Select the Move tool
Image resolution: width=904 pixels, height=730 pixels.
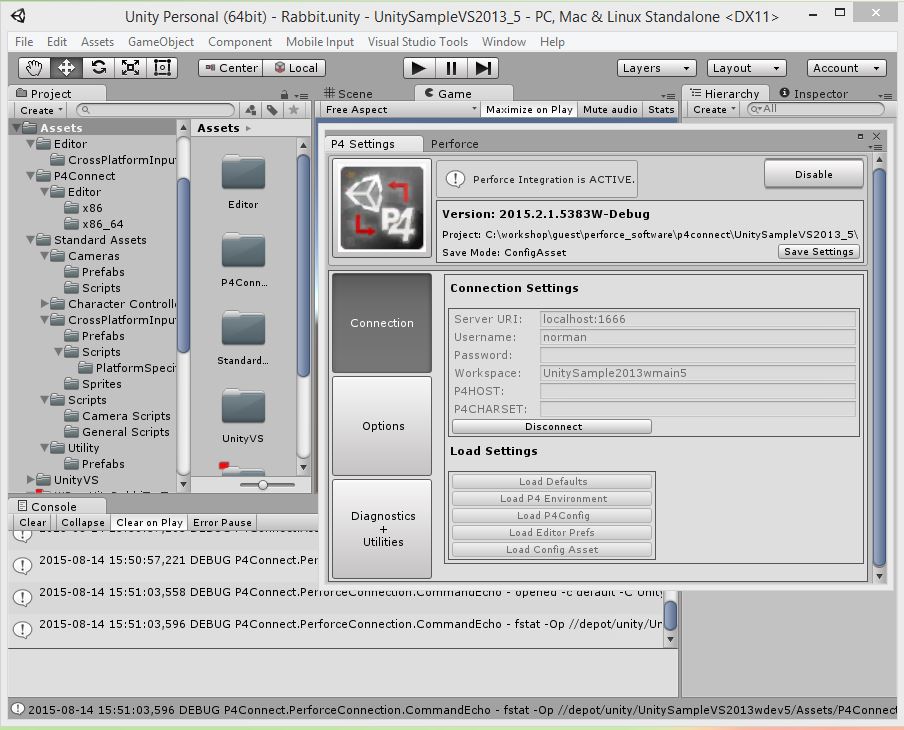[66, 68]
